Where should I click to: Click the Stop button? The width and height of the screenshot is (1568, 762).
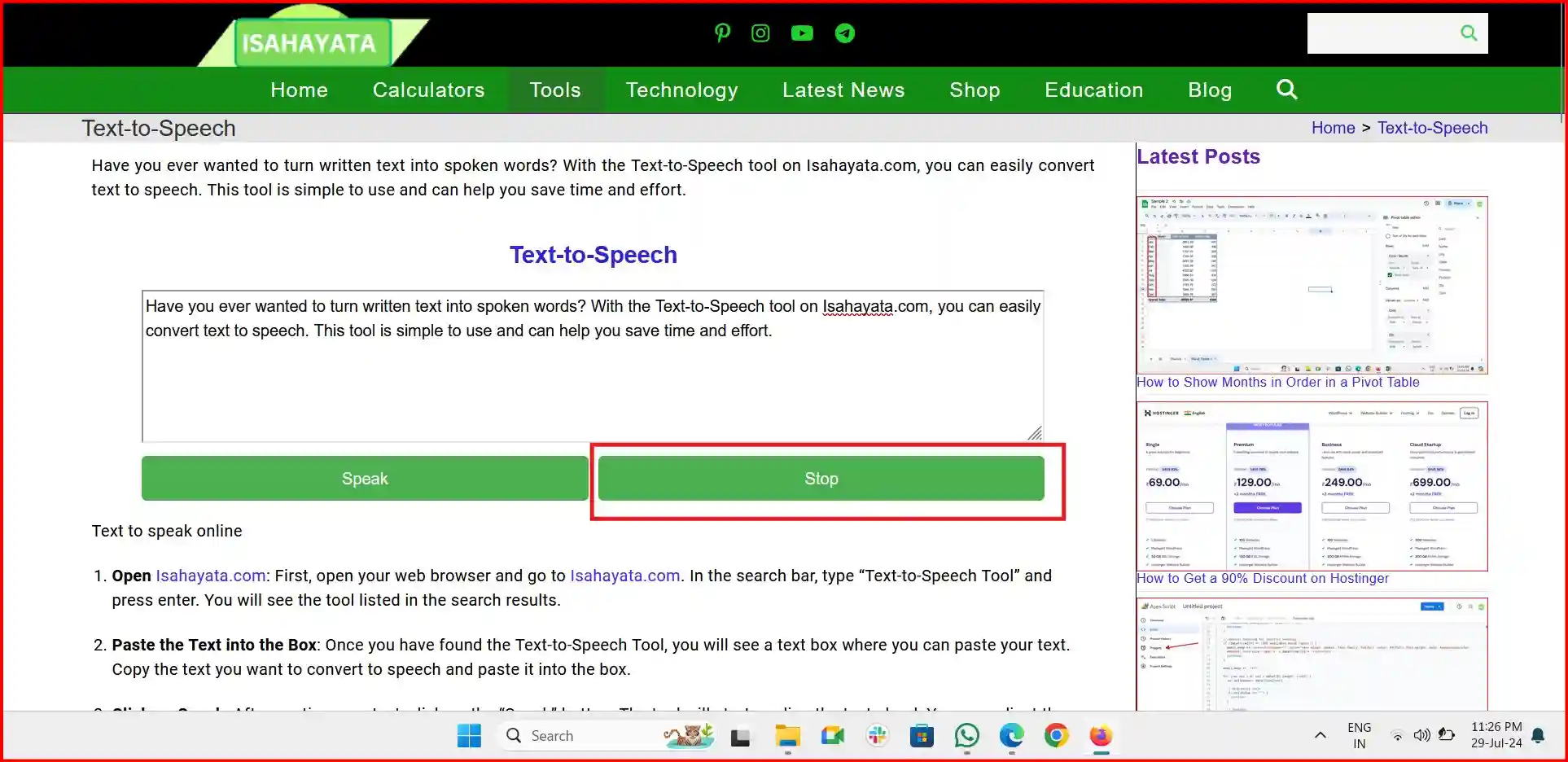coord(821,478)
